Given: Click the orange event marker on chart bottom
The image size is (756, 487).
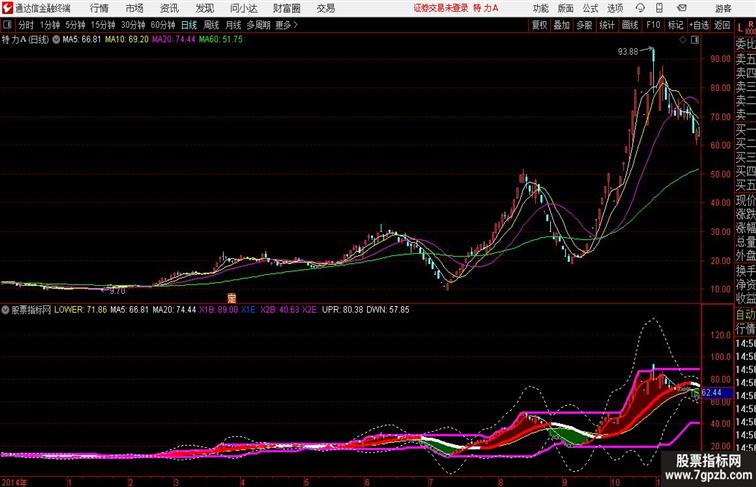Looking at the screenshot, I should pyautogui.click(x=231, y=298).
